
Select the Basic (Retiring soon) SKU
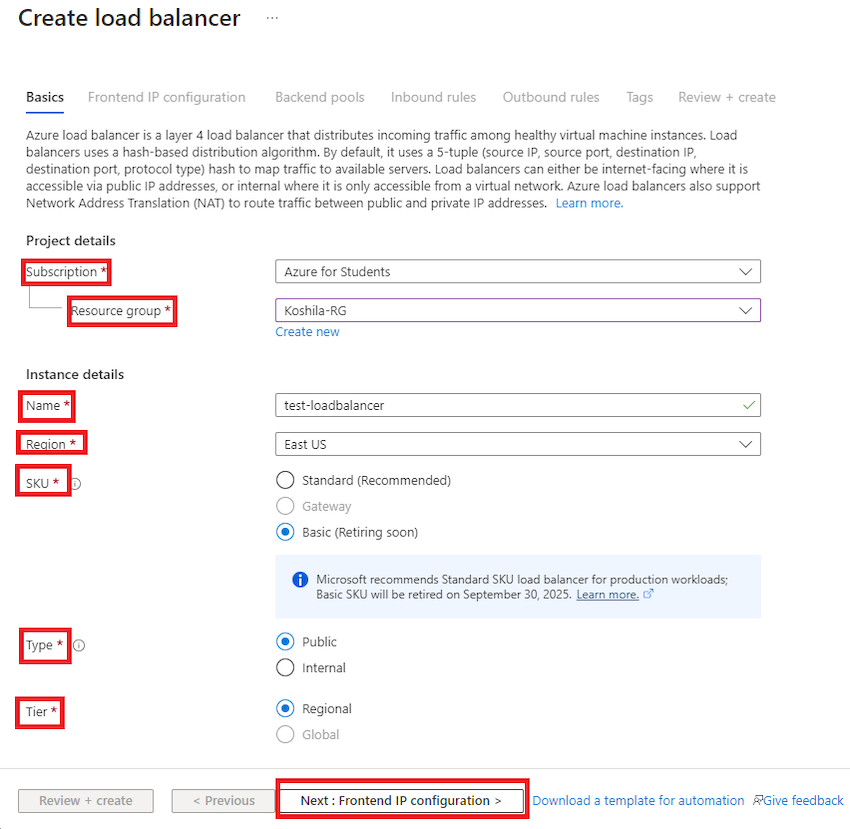tap(286, 532)
